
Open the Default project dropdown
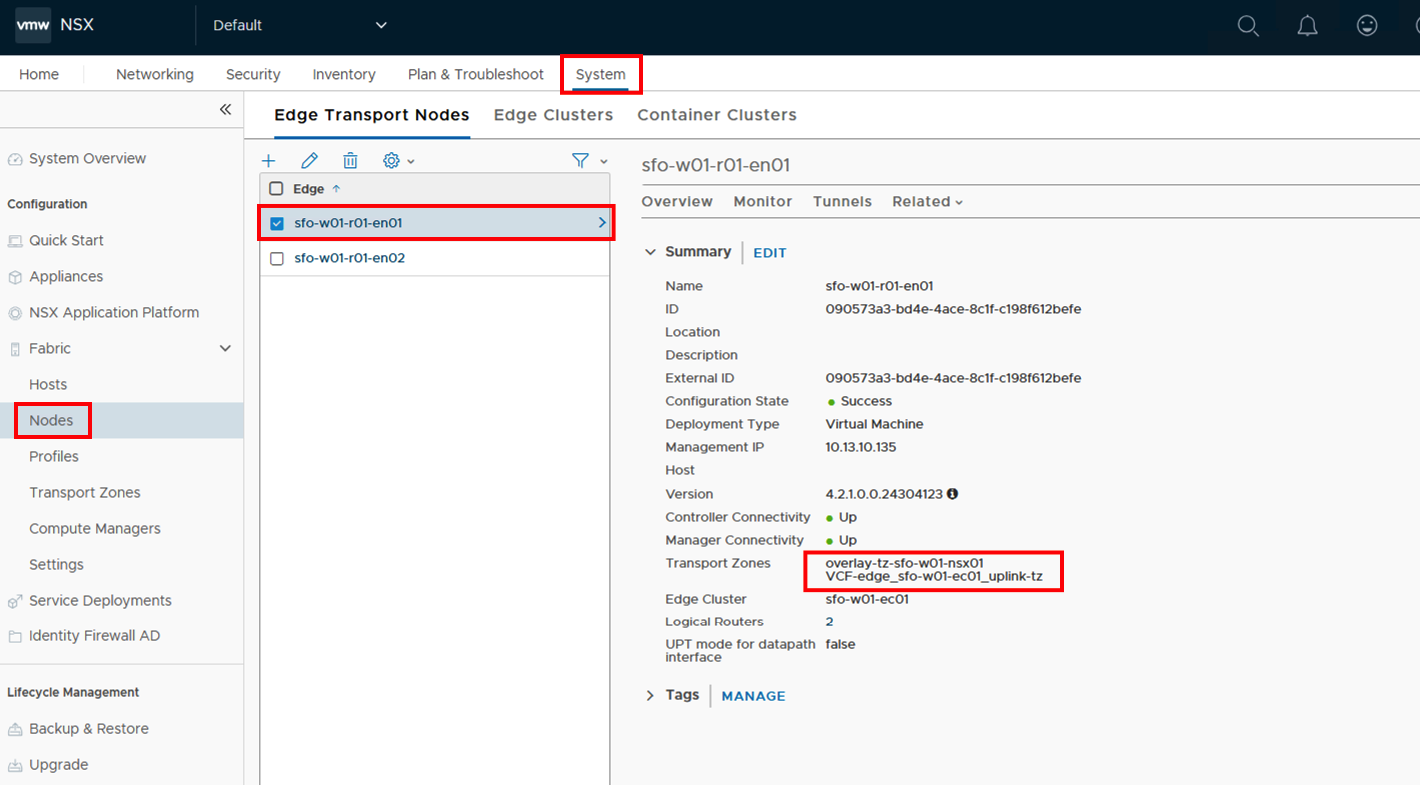[300, 26]
